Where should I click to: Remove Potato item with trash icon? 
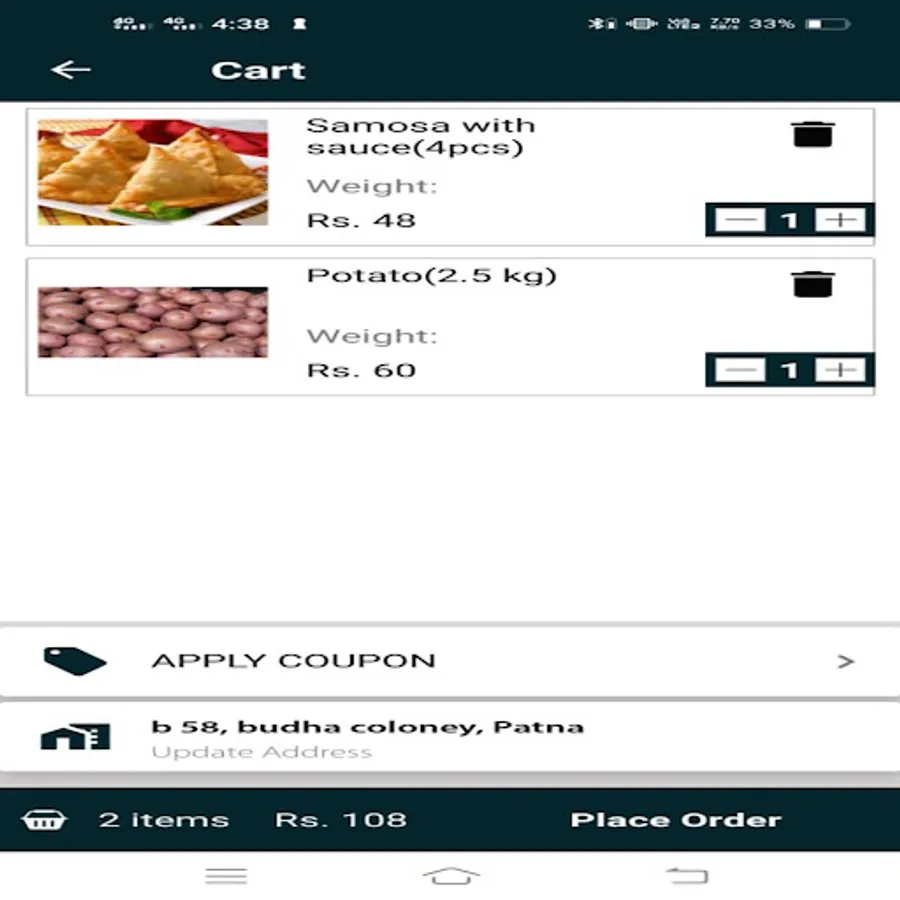[x=812, y=284]
